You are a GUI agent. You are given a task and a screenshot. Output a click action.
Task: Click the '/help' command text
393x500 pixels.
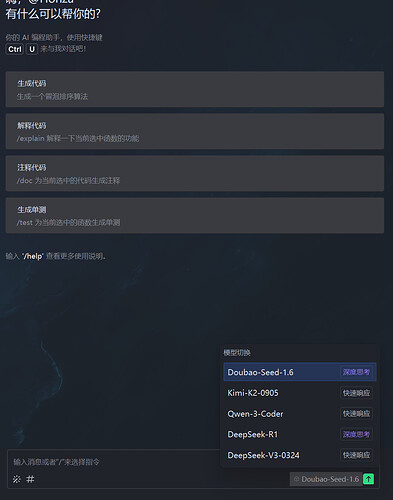33,256
